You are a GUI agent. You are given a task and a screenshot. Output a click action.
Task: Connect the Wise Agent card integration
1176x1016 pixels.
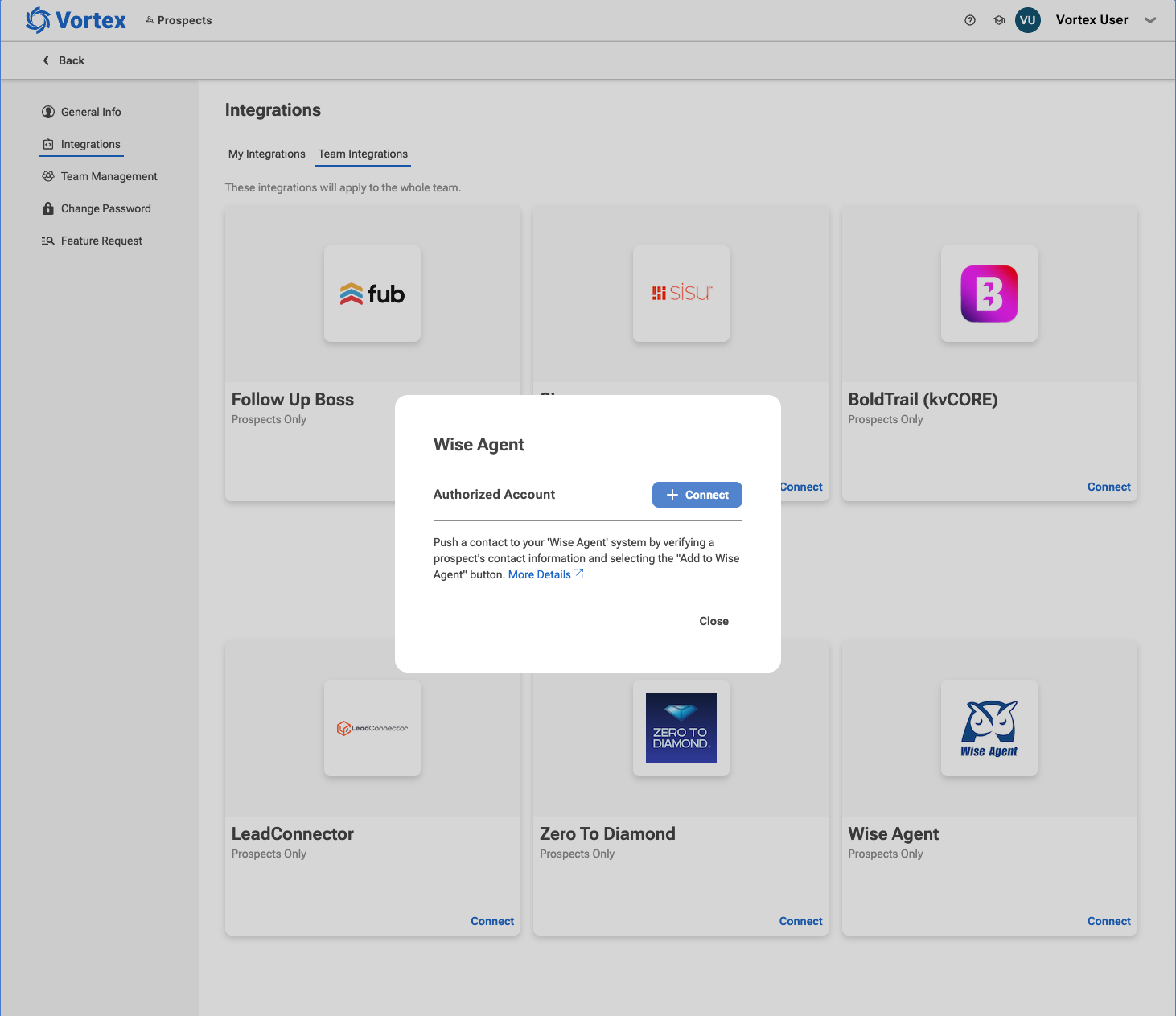(x=1109, y=921)
